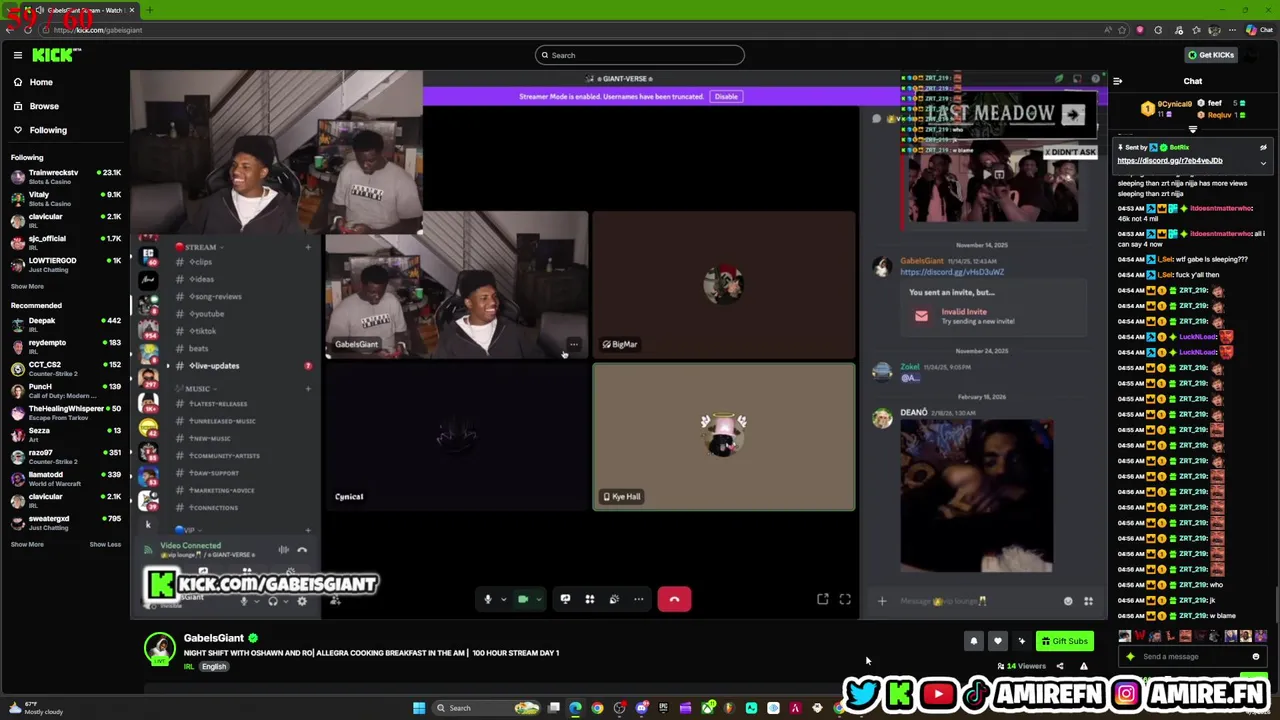Viewport: 1280px width, 720px height.
Task: Open LOWTIERGOD channel in Following list
Action: 65,264
